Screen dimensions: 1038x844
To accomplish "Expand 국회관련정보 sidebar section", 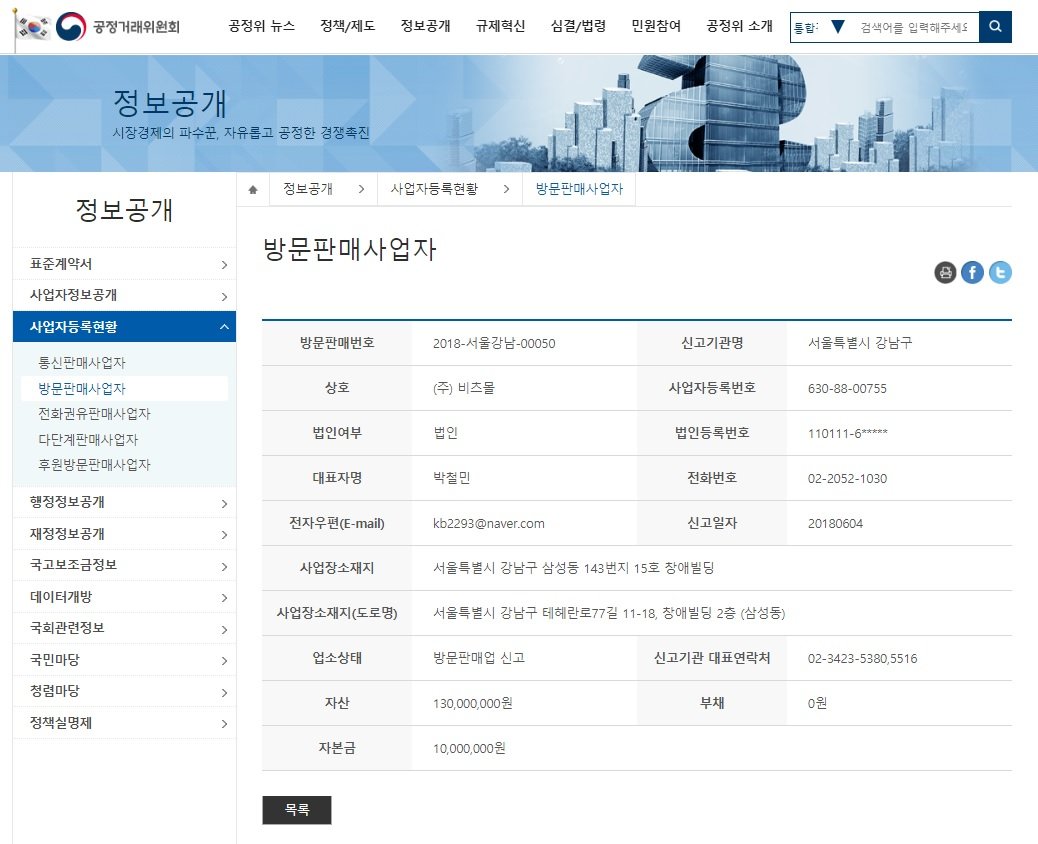I will coord(124,628).
